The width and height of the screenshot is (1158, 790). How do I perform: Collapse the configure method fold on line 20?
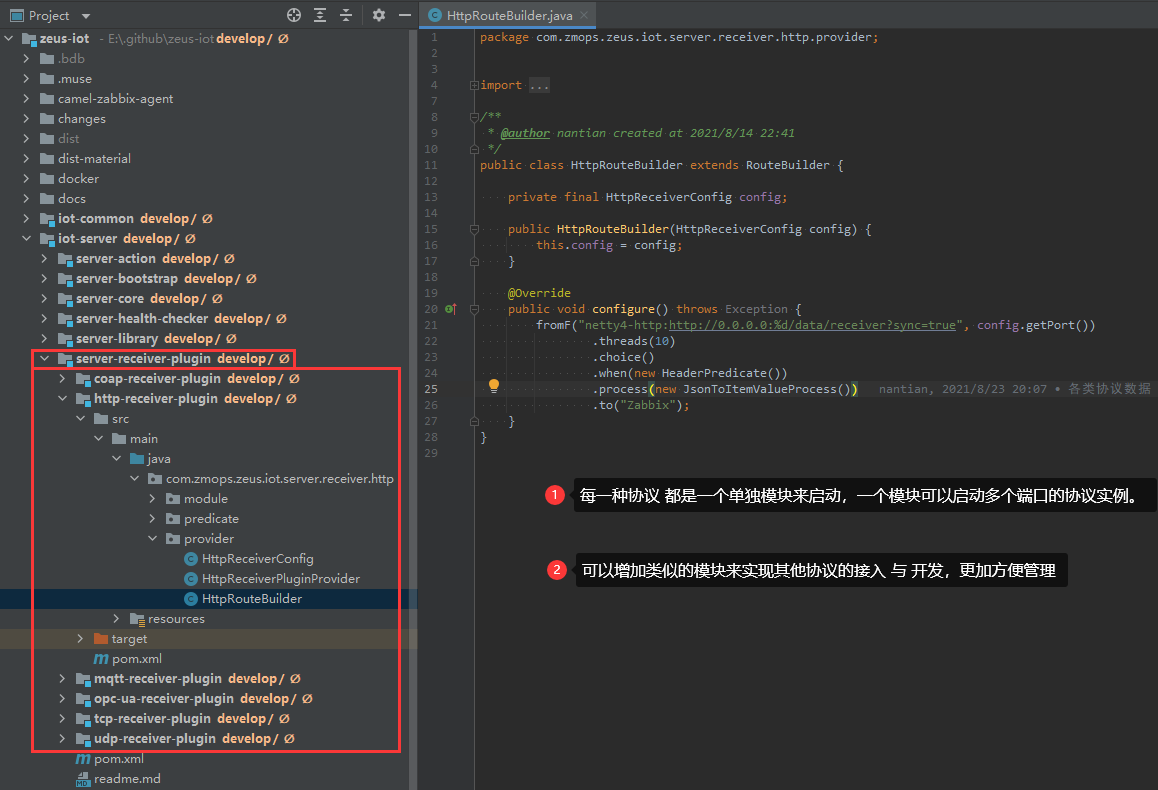[x=474, y=309]
